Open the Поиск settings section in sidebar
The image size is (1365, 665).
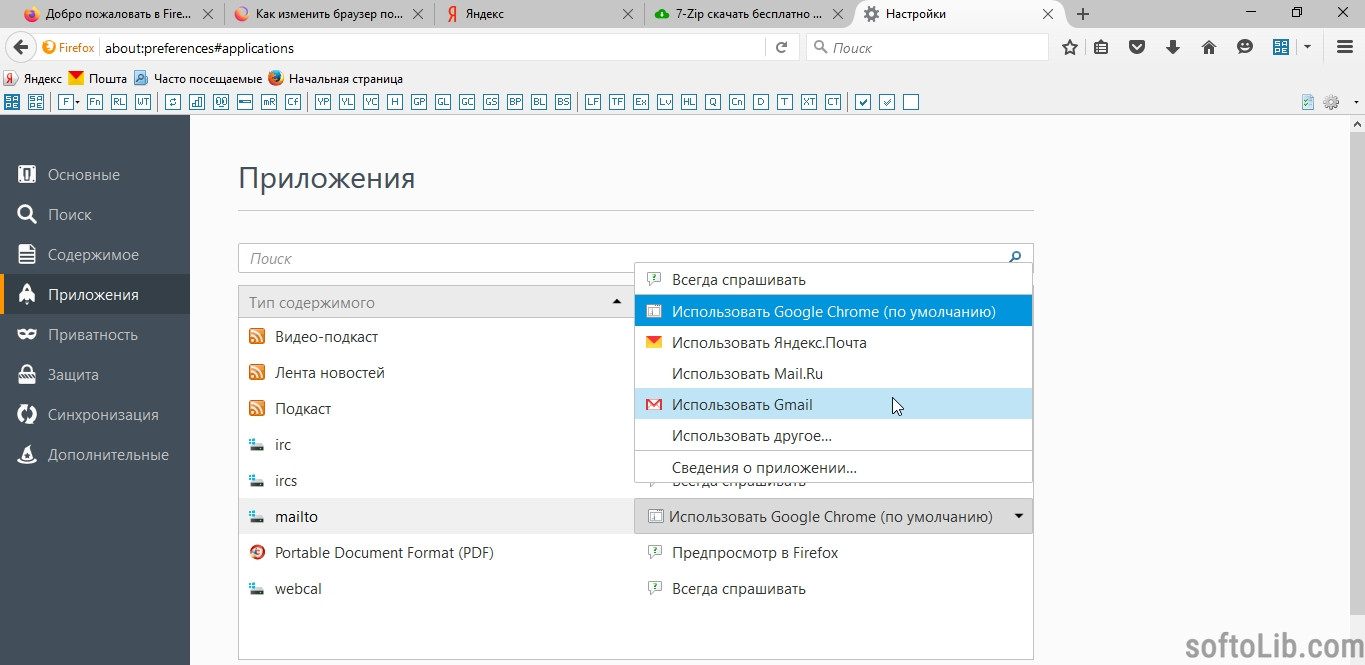[95, 215]
